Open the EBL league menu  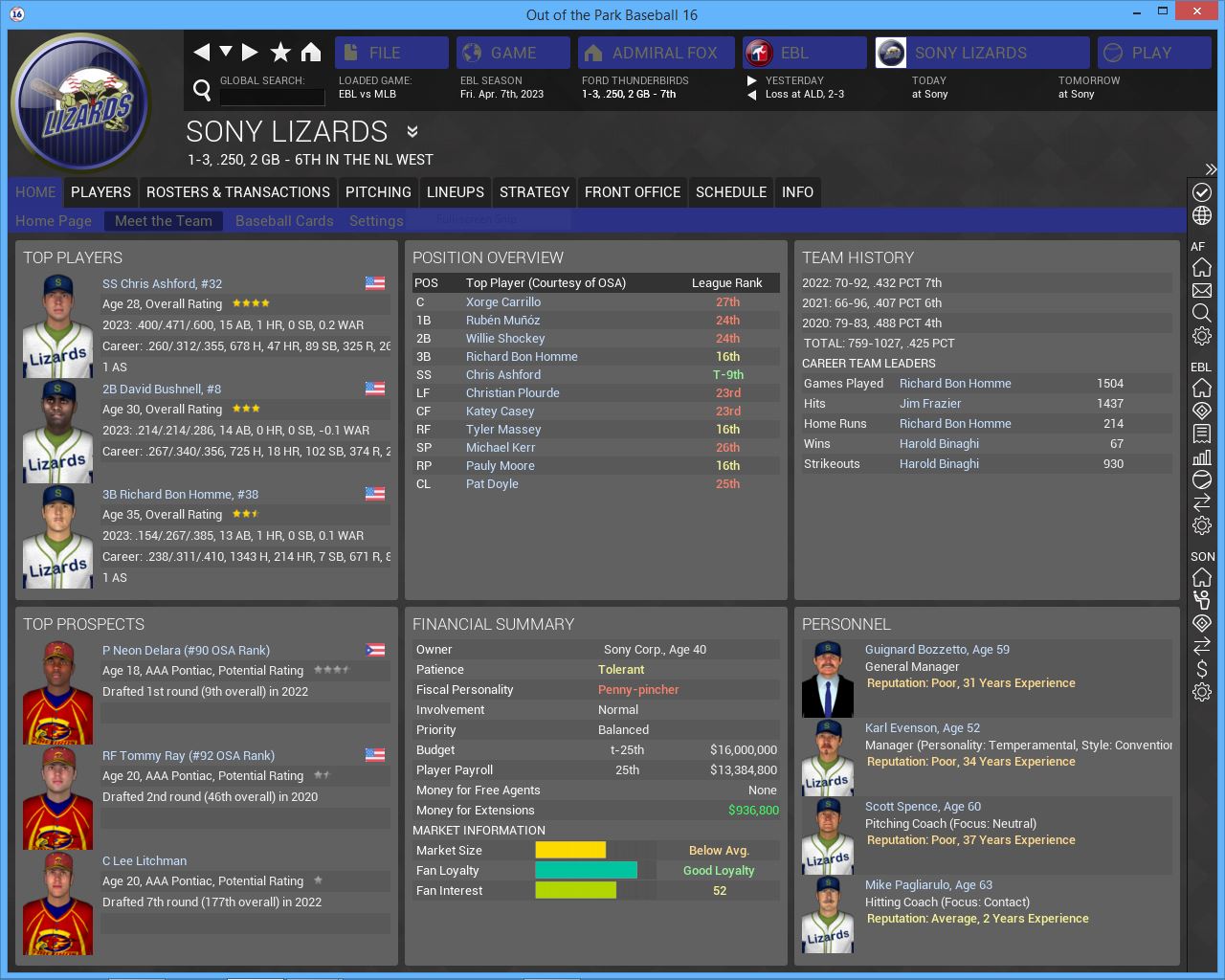805,53
